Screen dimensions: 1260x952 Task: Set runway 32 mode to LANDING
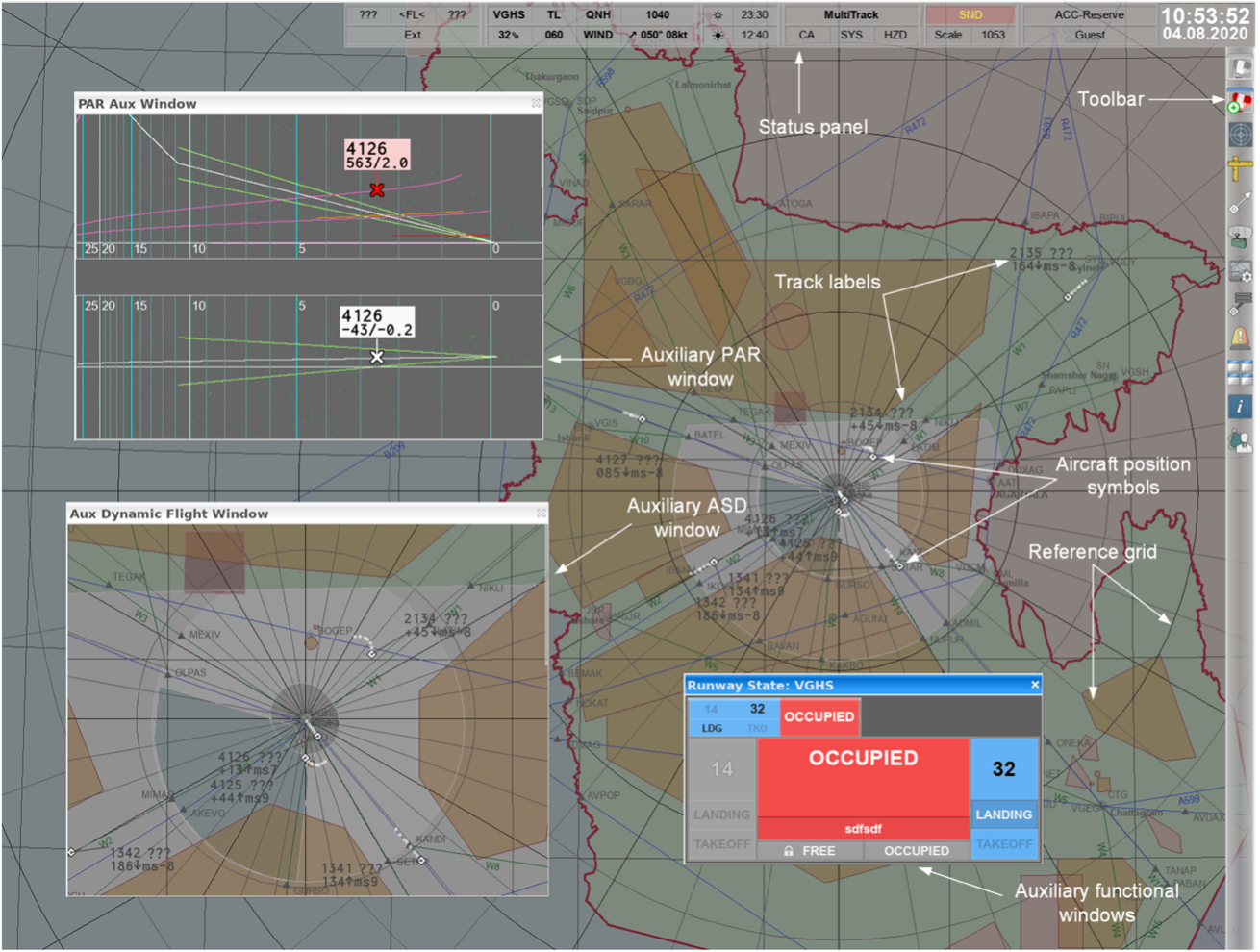pos(1003,814)
